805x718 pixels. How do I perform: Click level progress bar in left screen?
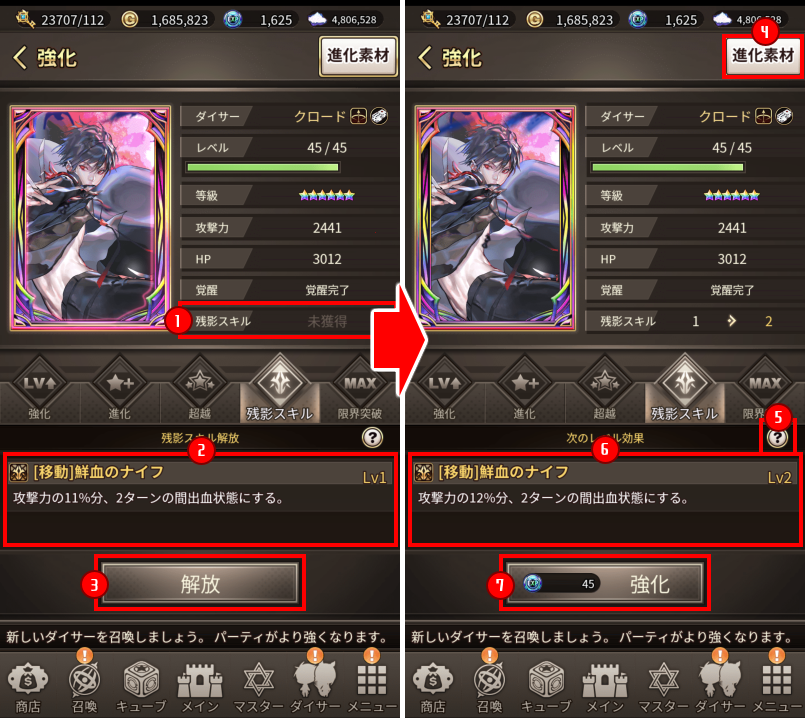(263, 167)
